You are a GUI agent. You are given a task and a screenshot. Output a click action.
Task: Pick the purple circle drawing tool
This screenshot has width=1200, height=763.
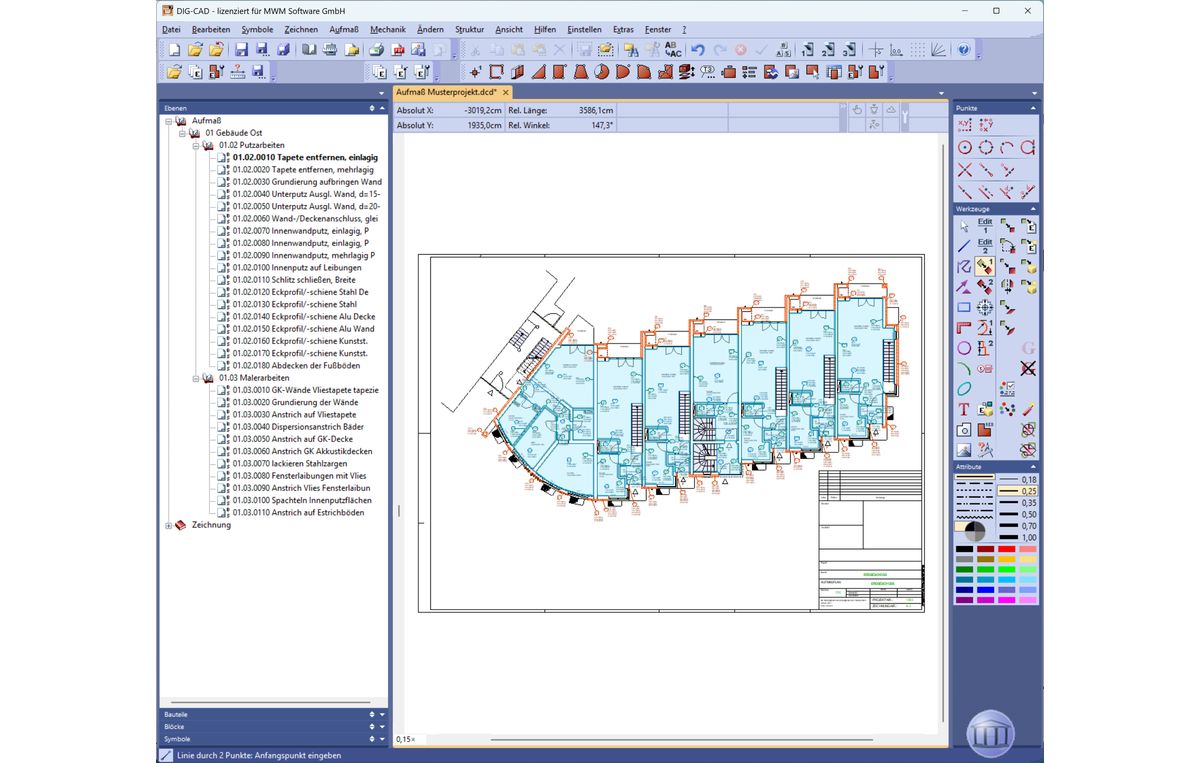pos(964,348)
